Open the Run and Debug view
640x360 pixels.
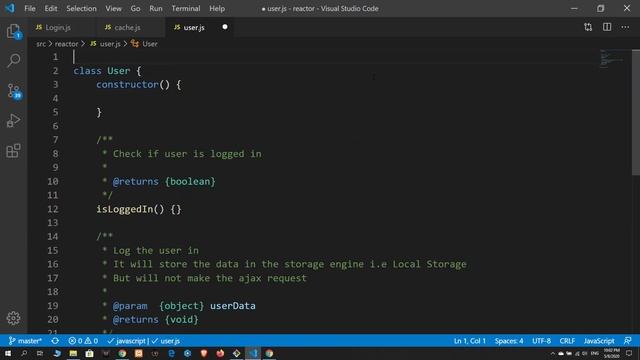pyautogui.click(x=13, y=121)
